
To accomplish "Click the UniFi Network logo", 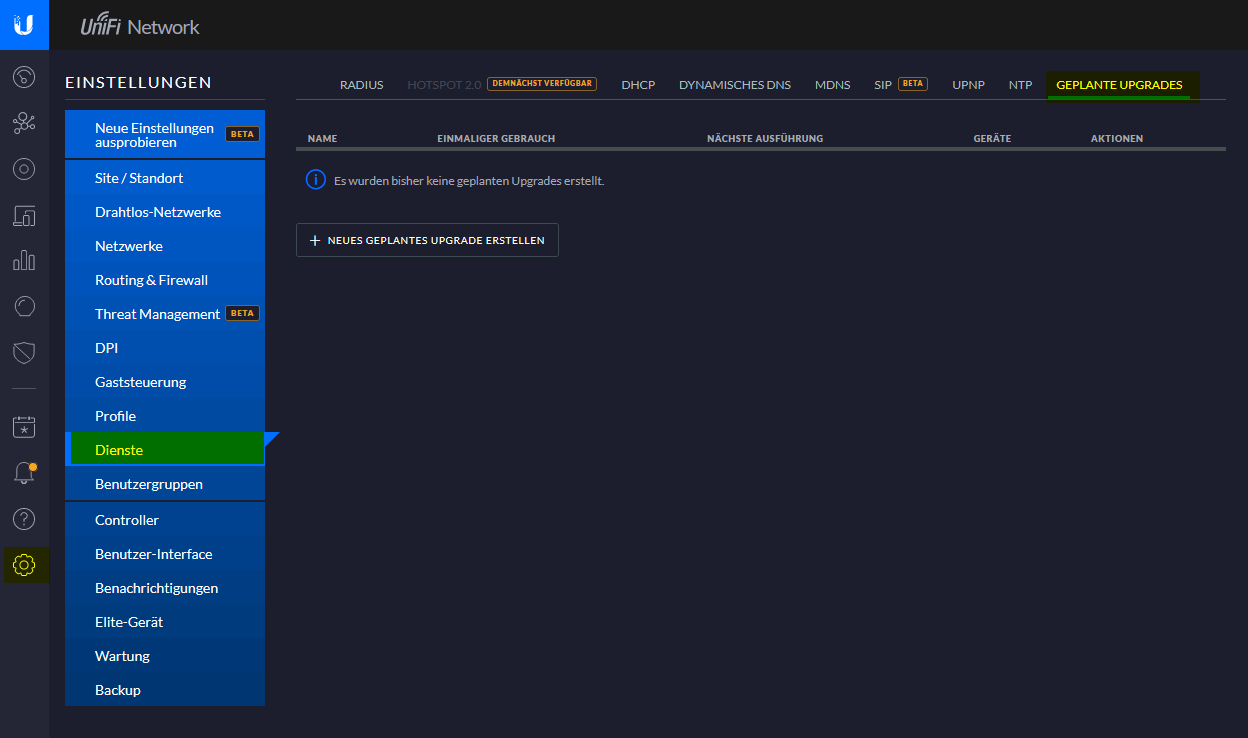I will point(140,27).
